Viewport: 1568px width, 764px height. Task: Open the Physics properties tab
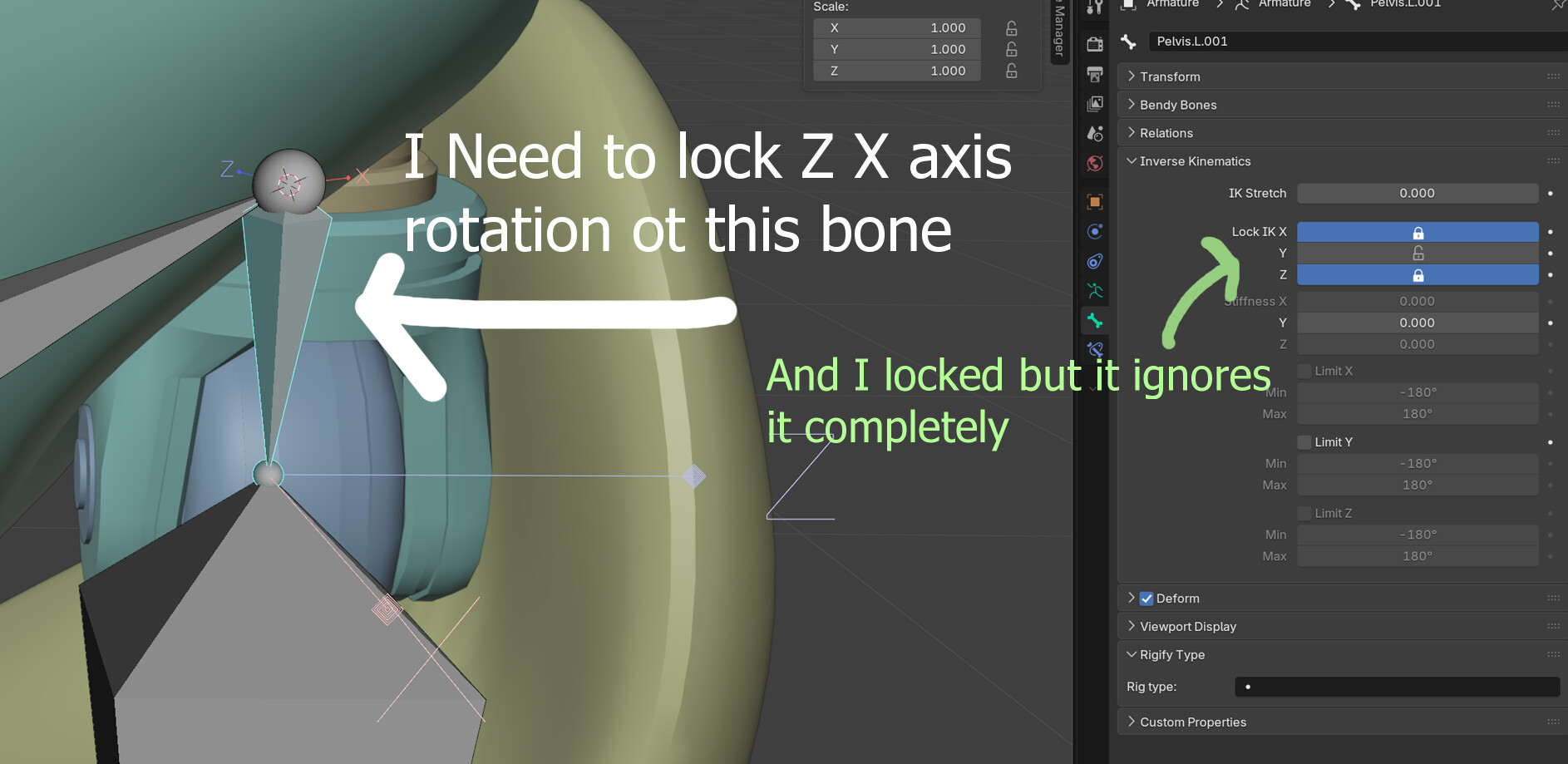(1095, 232)
